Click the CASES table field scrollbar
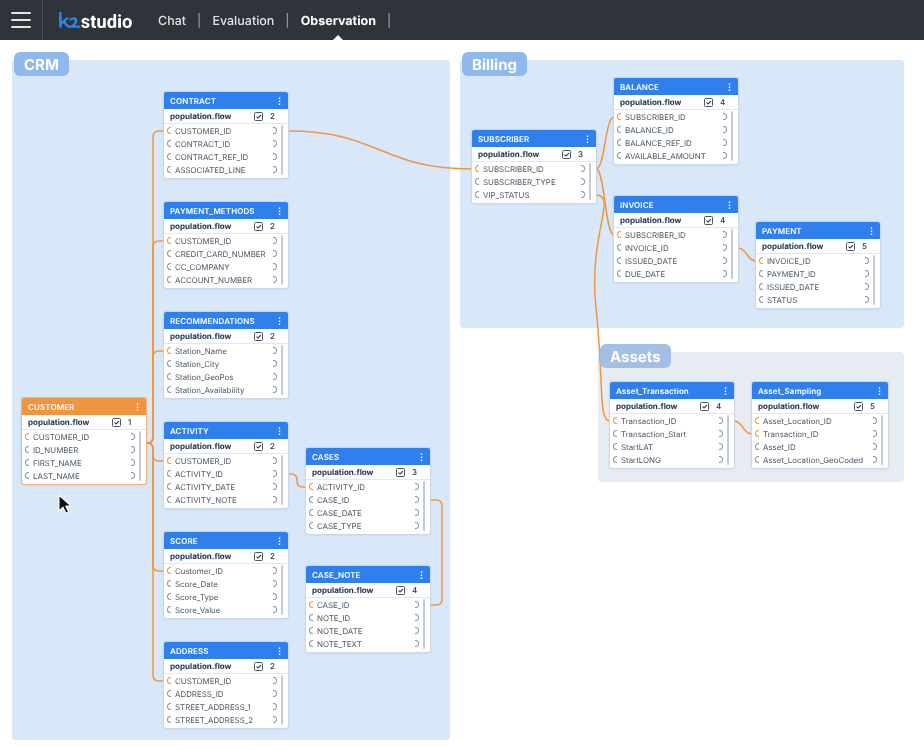The width and height of the screenshot is (924, 750). click(425, 506)
